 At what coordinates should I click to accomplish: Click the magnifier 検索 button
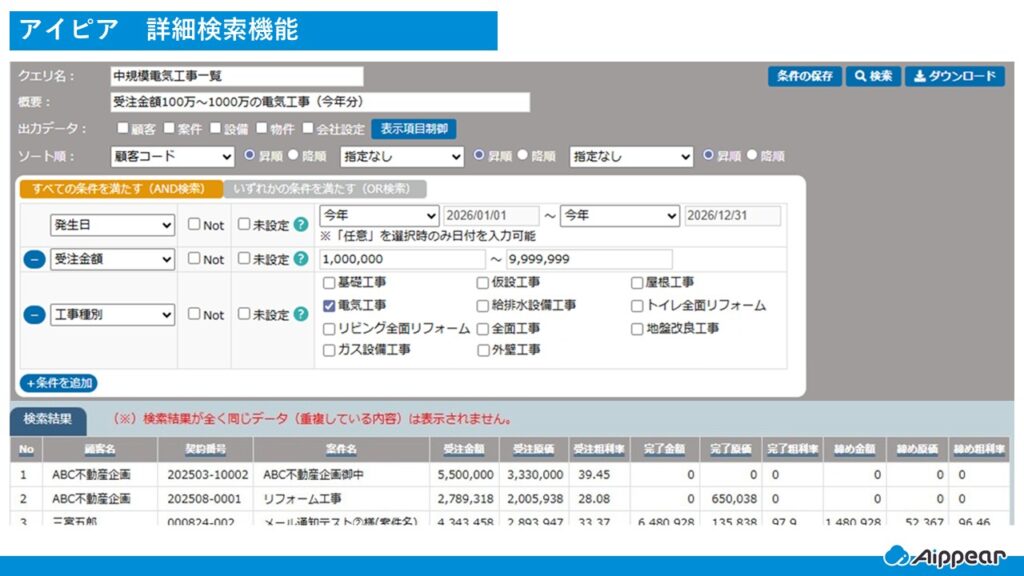pyautogui.click(x=872, y=77)
